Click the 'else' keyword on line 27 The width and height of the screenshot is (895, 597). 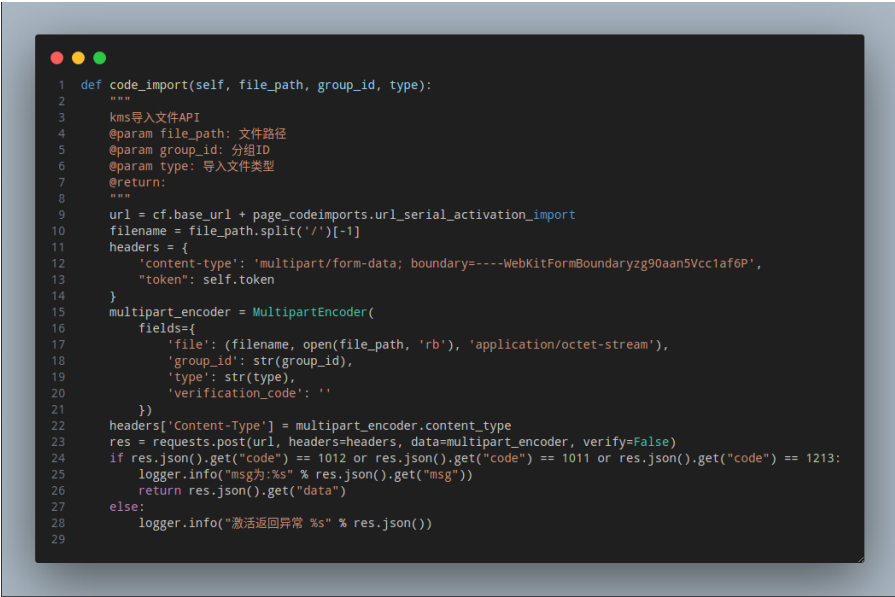[x=124, y=507]
